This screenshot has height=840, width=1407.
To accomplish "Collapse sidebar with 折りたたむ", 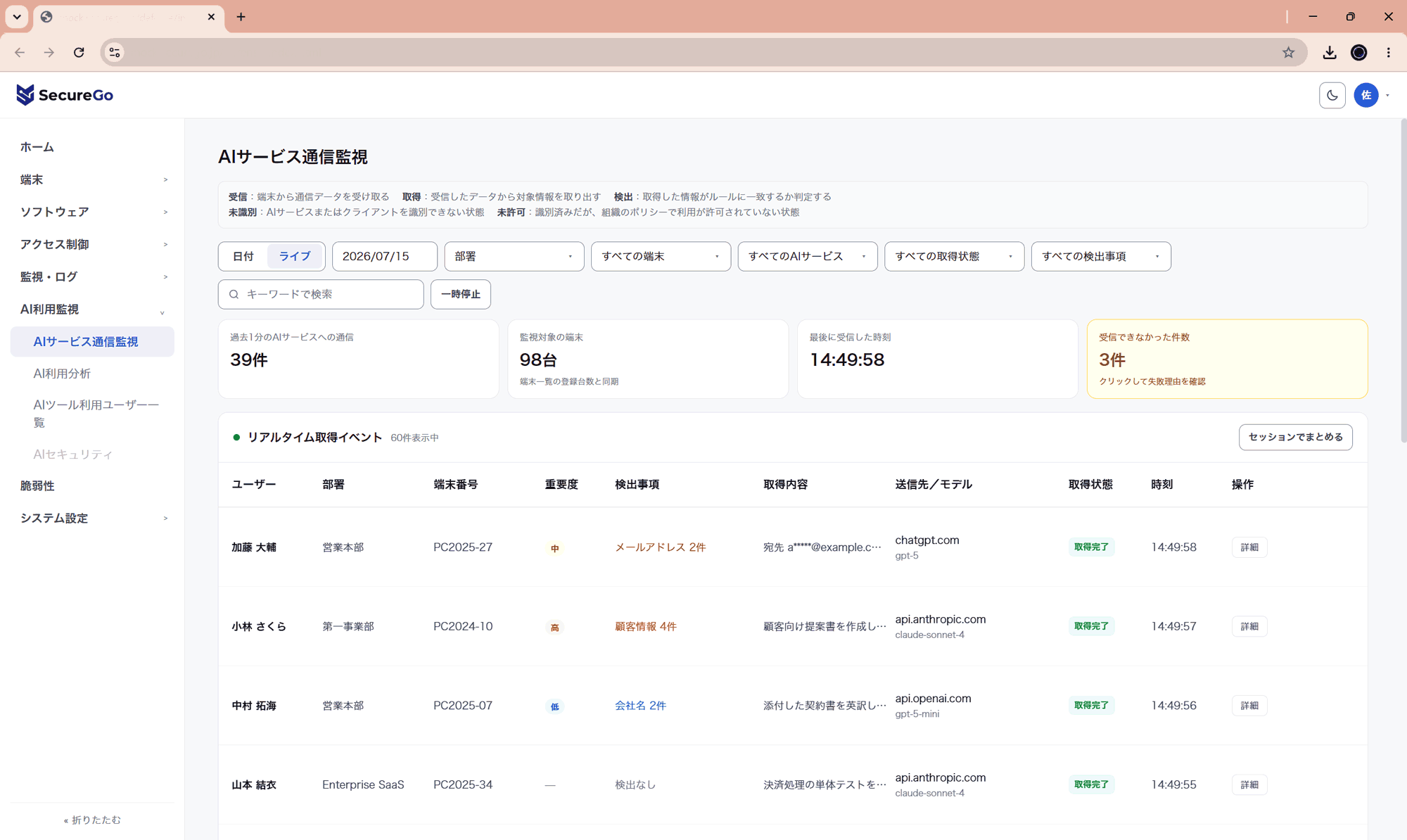I will point(92,820).
